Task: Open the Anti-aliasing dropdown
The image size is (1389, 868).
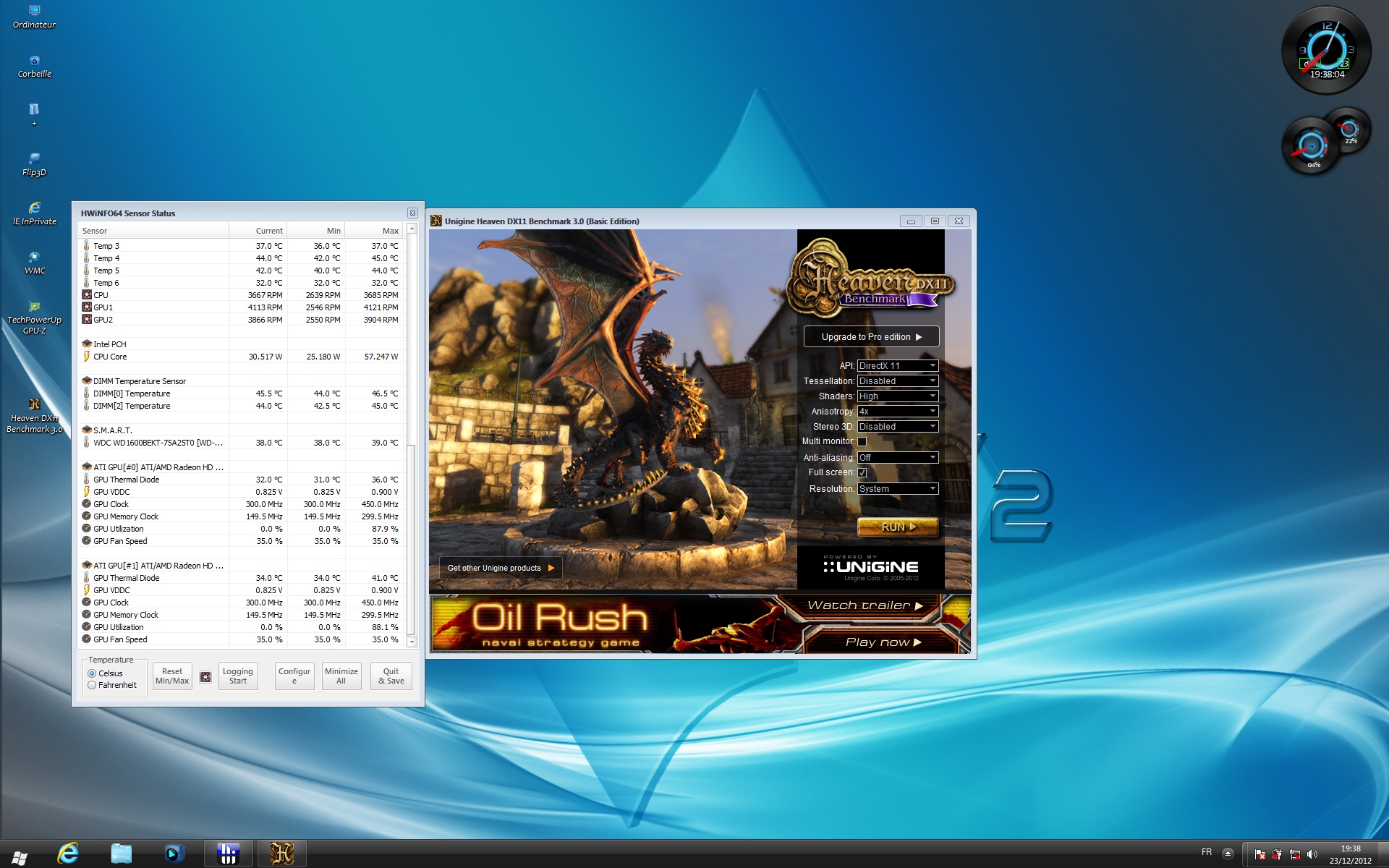Action: click(897, 458)
